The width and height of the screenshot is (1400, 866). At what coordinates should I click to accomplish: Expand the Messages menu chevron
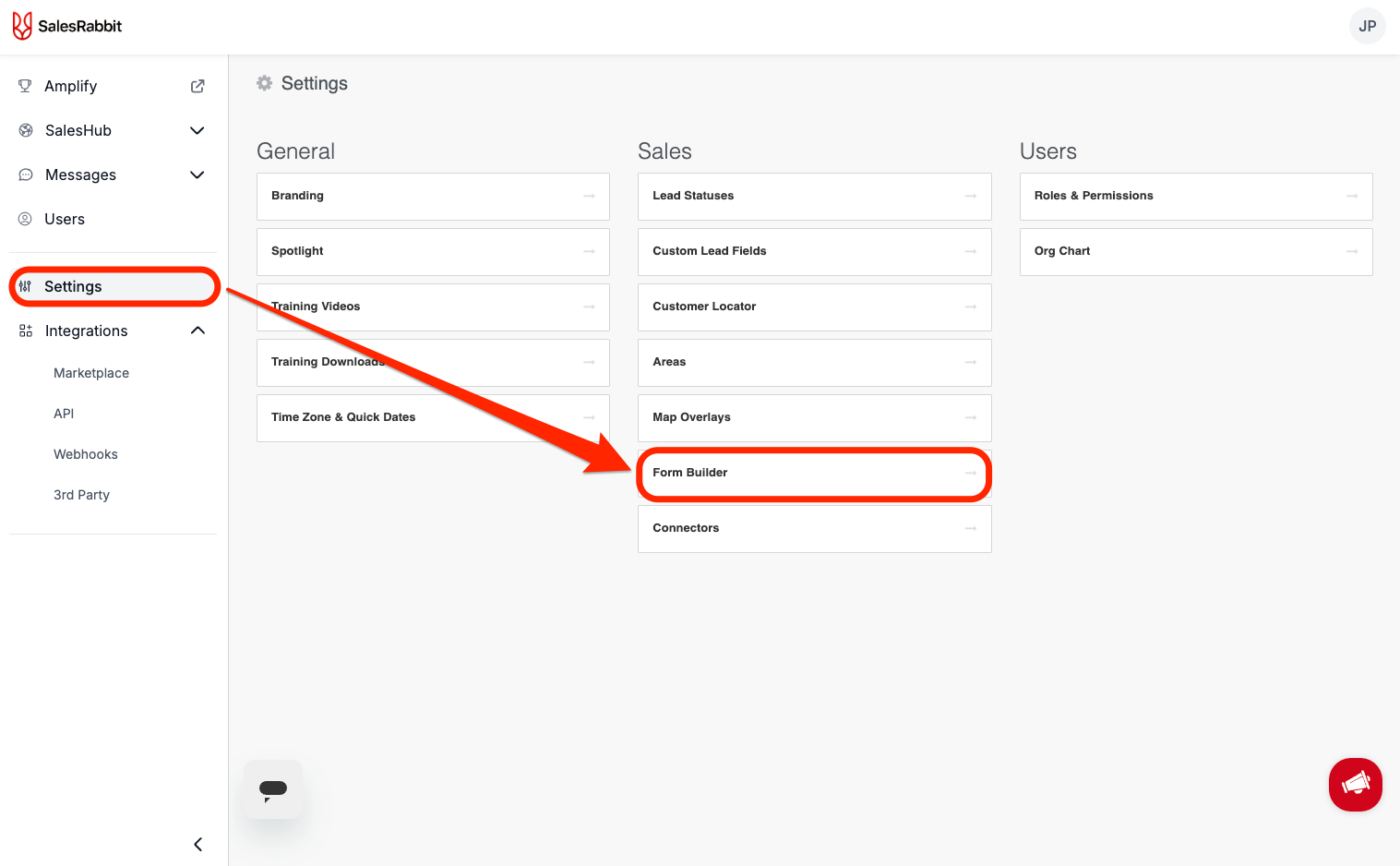[x=197, y=174]
